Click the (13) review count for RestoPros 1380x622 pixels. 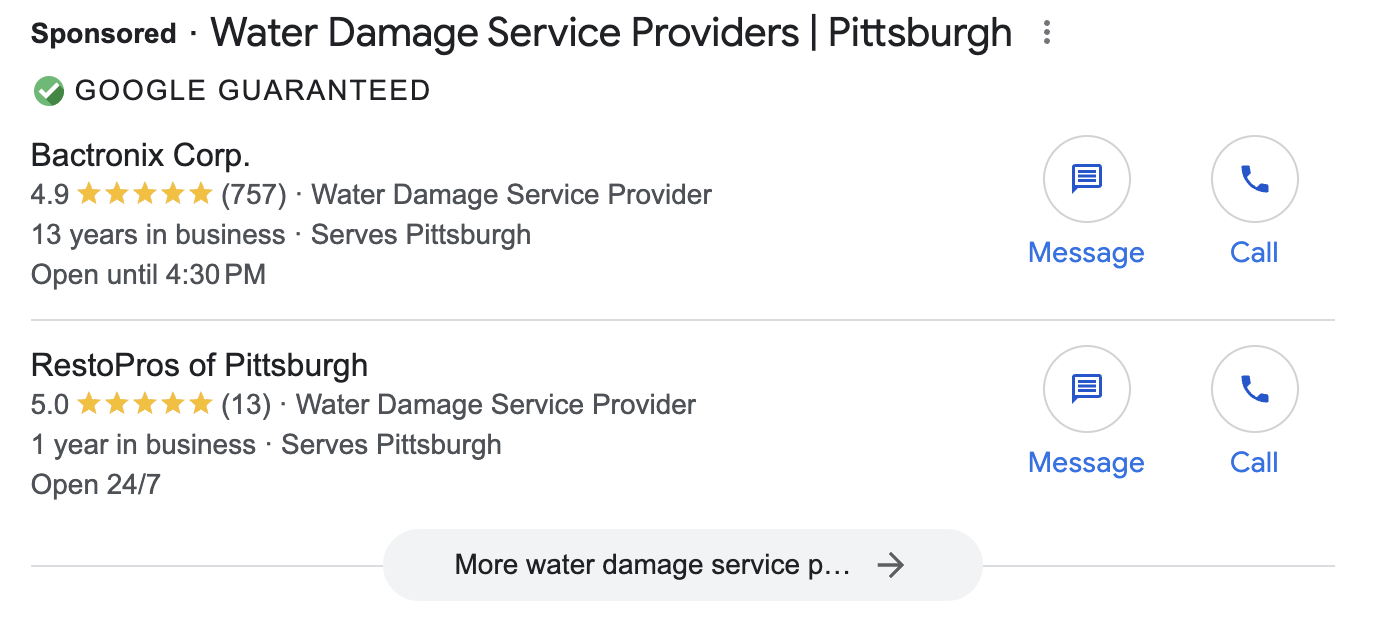(x=246, y=404)
